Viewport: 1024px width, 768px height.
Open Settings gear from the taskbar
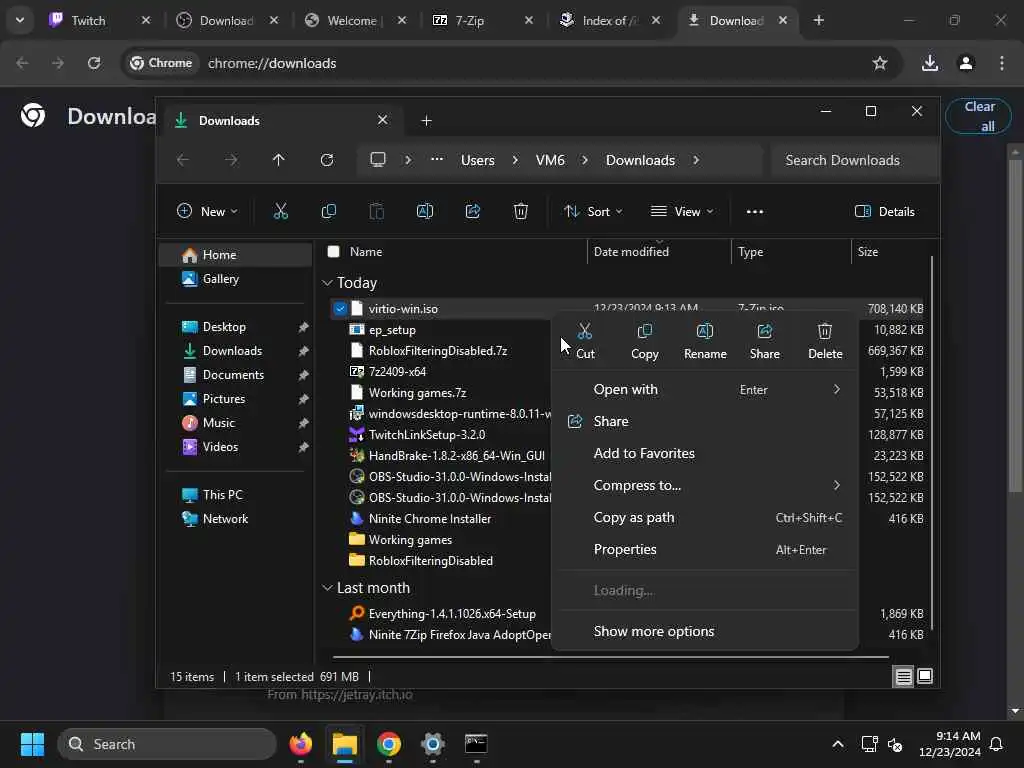(x=432, y=744)
